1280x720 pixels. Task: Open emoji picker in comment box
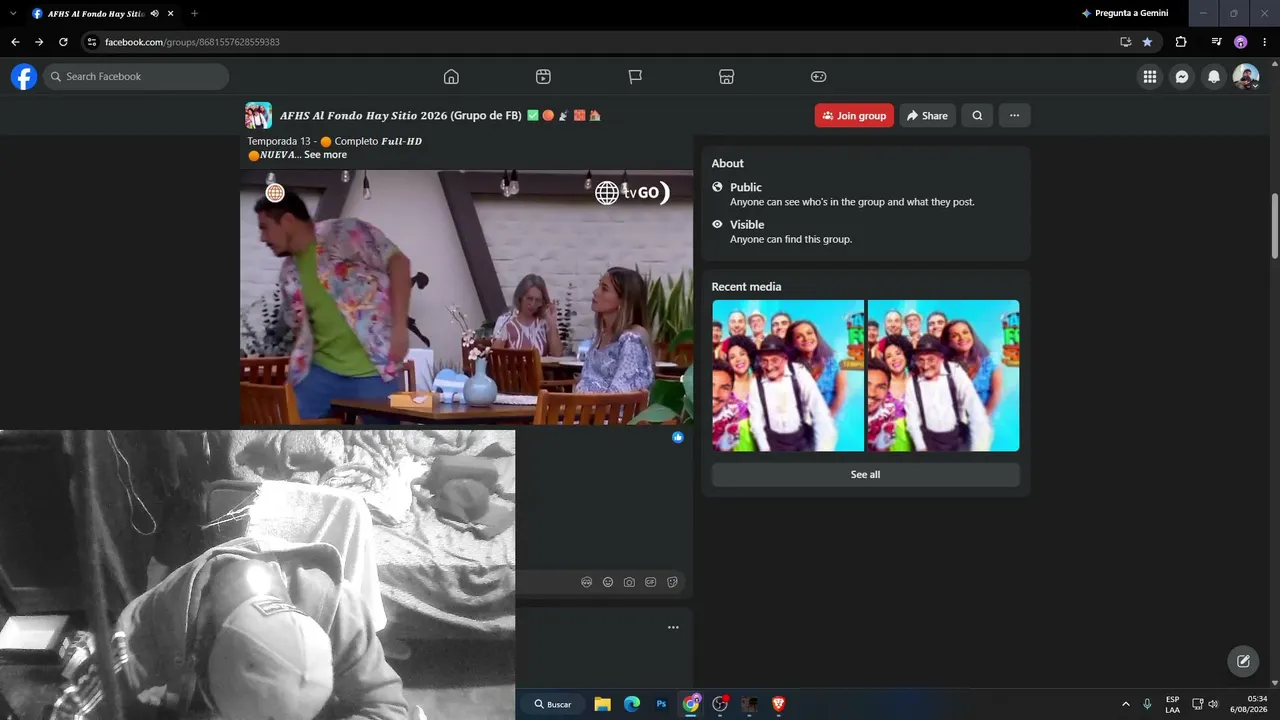608,582
